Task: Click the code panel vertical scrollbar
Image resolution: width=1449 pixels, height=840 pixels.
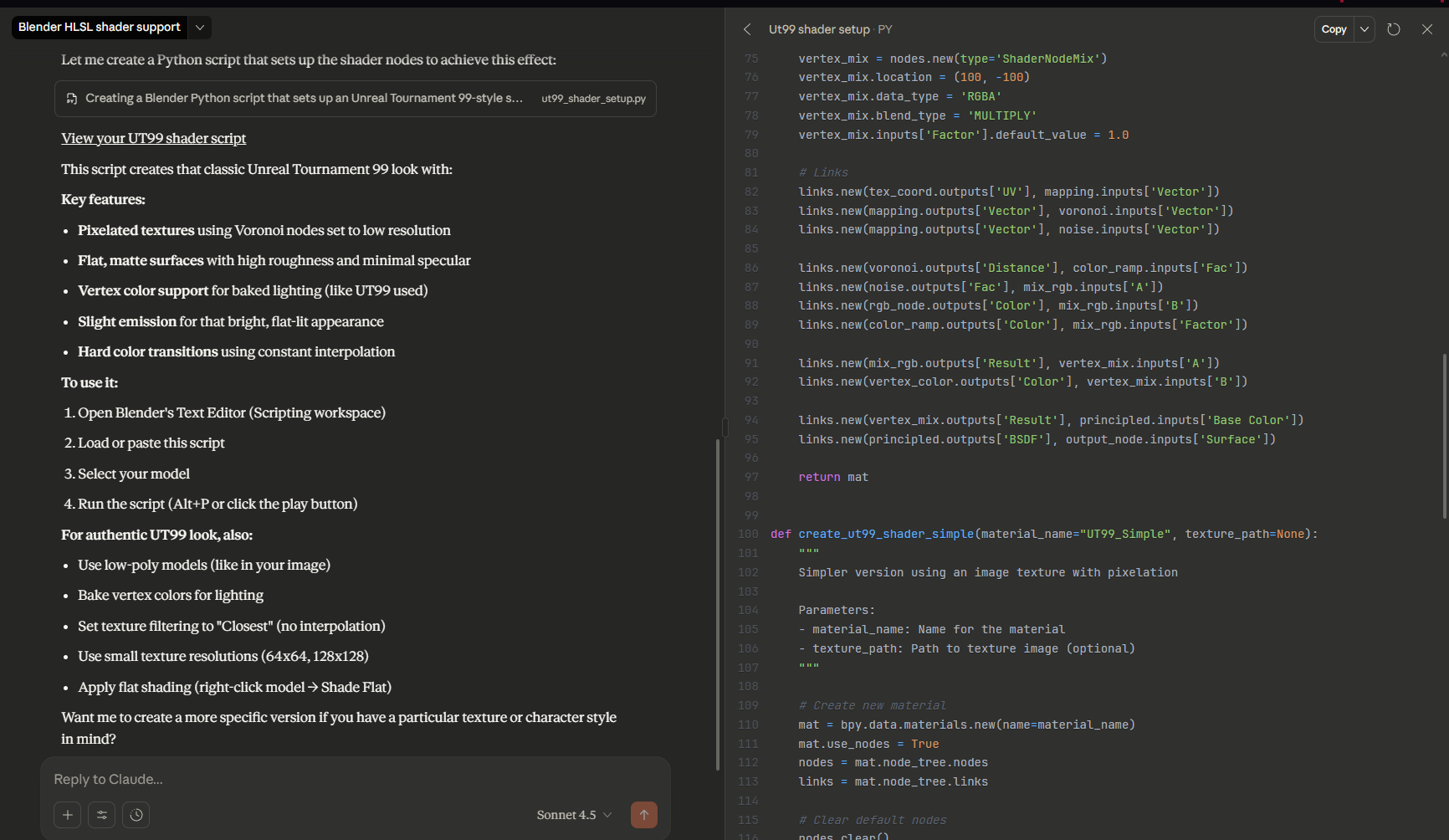Action: [x=1444, y=435]
